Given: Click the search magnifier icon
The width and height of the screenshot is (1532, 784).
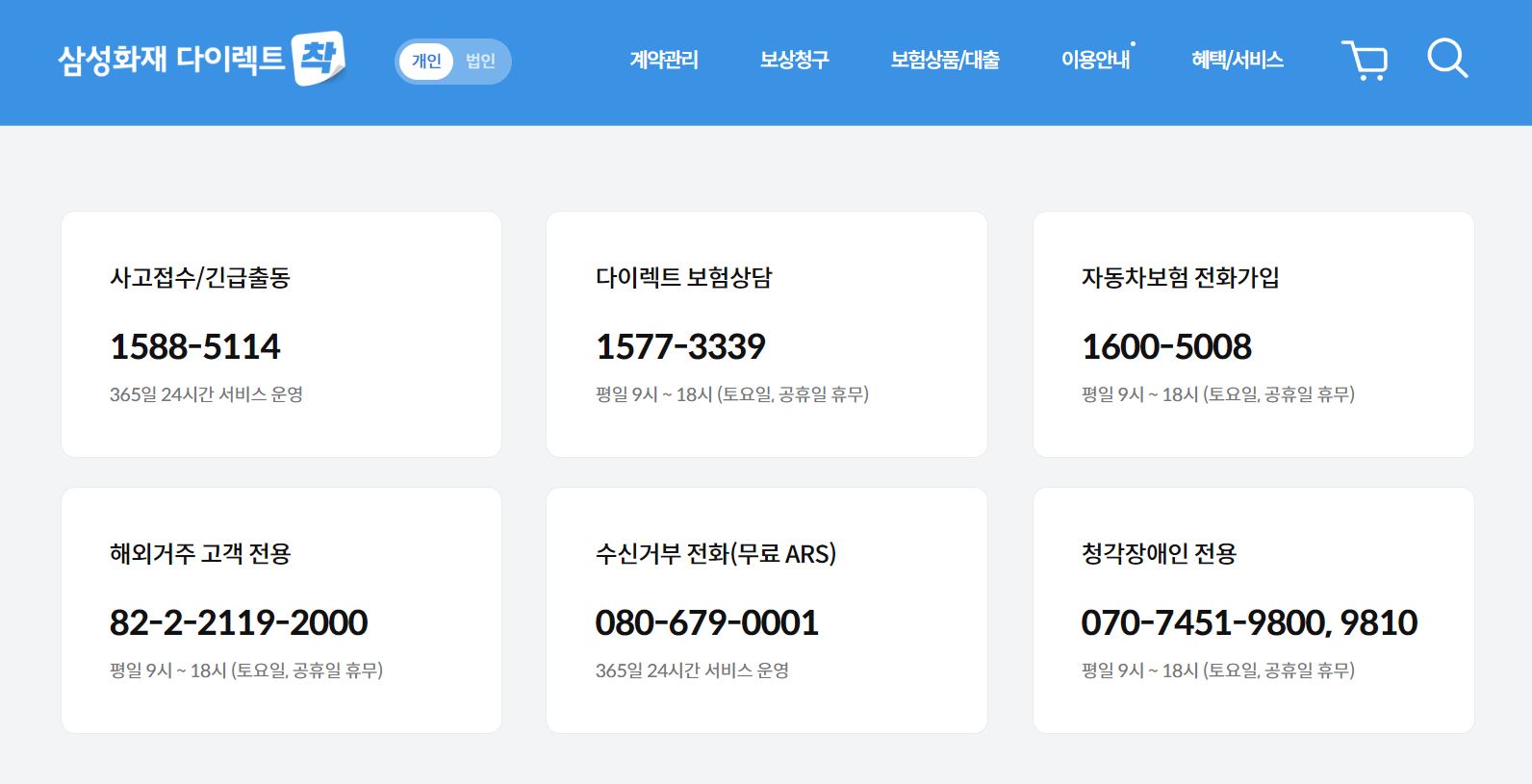Looking at the screenshot, I should (1447, 59).
